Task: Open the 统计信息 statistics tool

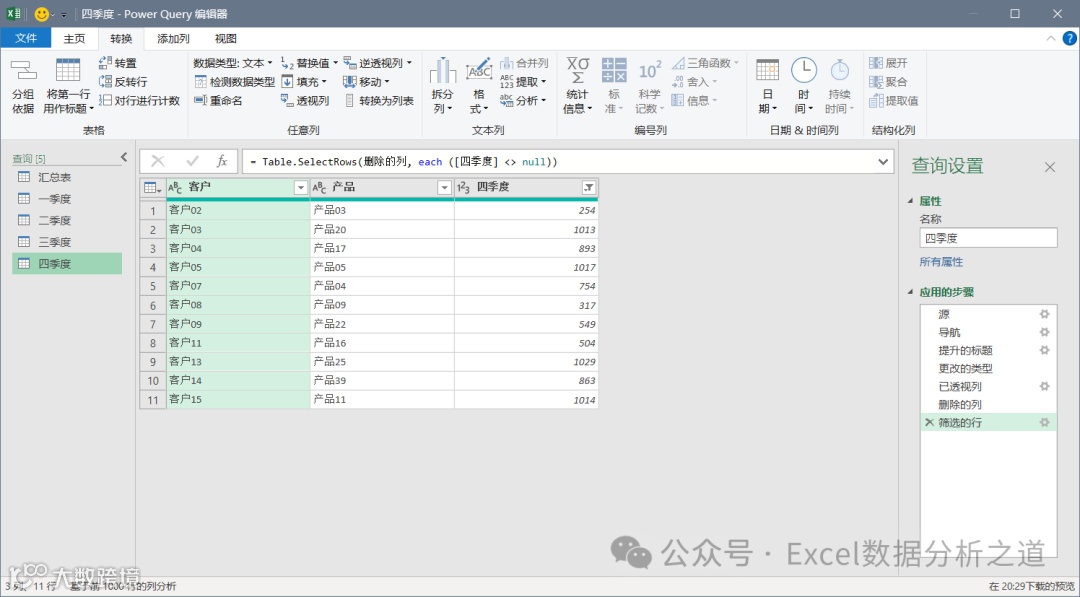Action: (x=577, y=85)
